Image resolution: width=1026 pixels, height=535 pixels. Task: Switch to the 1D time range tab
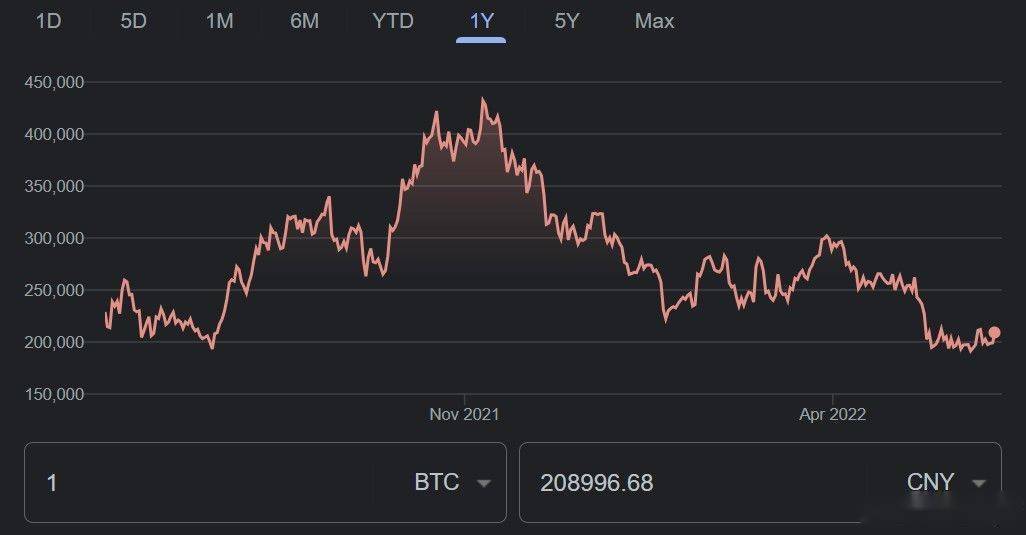click(x=48, y=21)
